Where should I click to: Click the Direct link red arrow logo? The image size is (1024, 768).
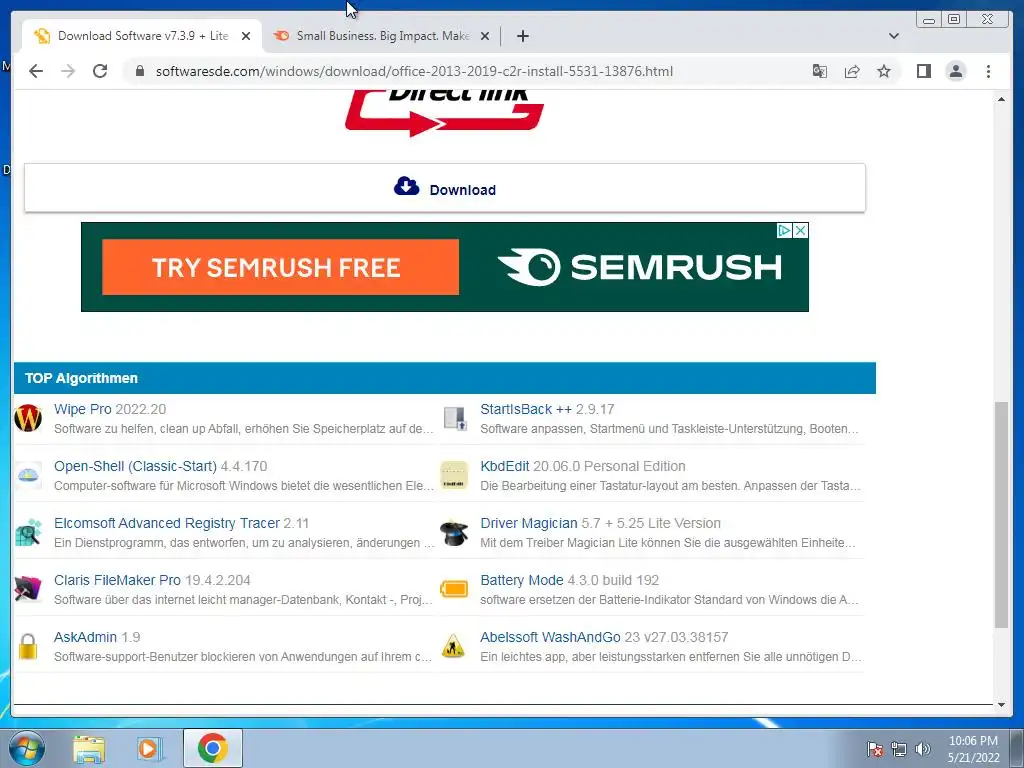pyautogui.click(x=445, y=113)
